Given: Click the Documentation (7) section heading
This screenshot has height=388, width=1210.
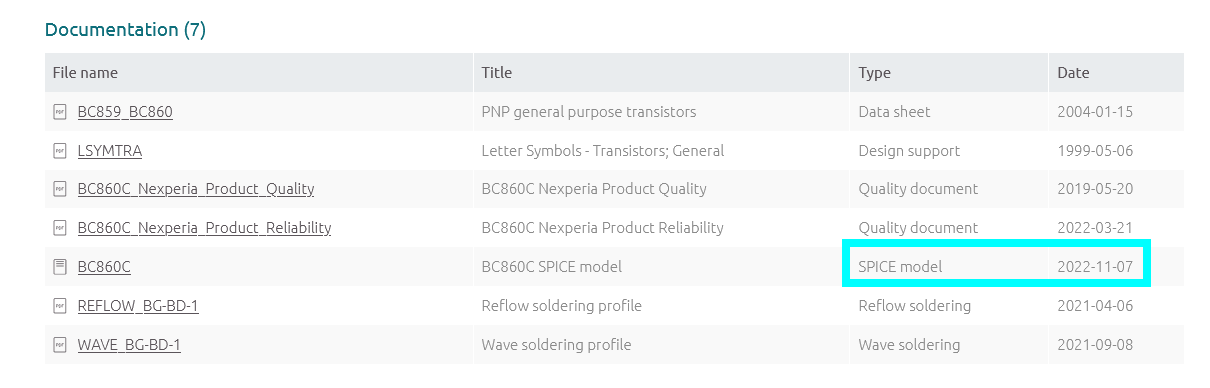Looking at the screenshot, I should pyautogui.click(x=126, y=30).
